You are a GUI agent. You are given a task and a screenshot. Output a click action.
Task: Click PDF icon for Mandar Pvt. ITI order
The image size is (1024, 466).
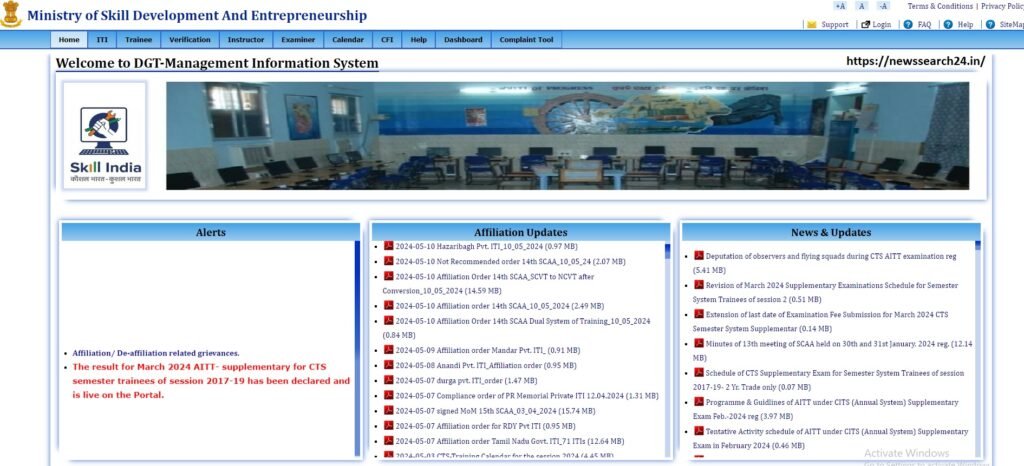pos(389,349)
